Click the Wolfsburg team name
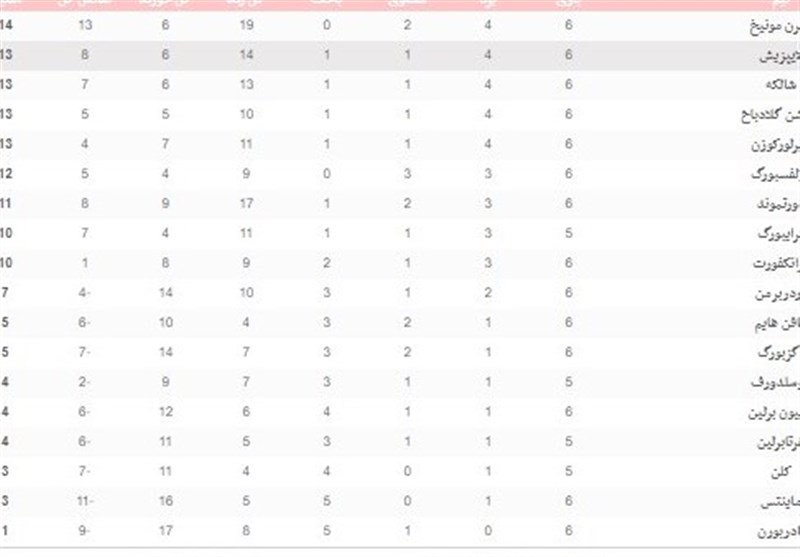The height and width of the screenshot is (557, 800). click(776, 174)
